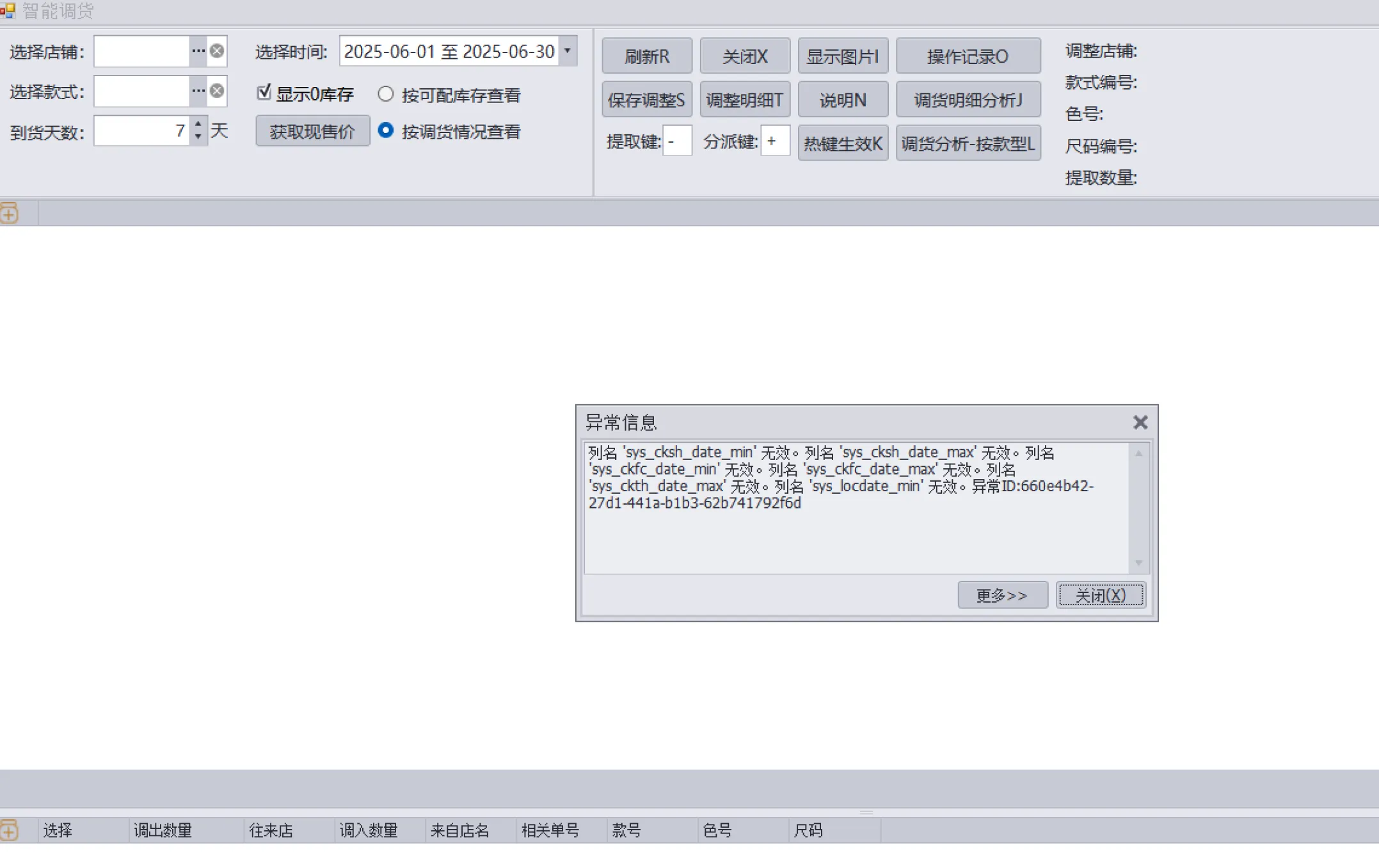Select 按可配库存查看 radio option
1379x868 pixels.
[385, 95]
